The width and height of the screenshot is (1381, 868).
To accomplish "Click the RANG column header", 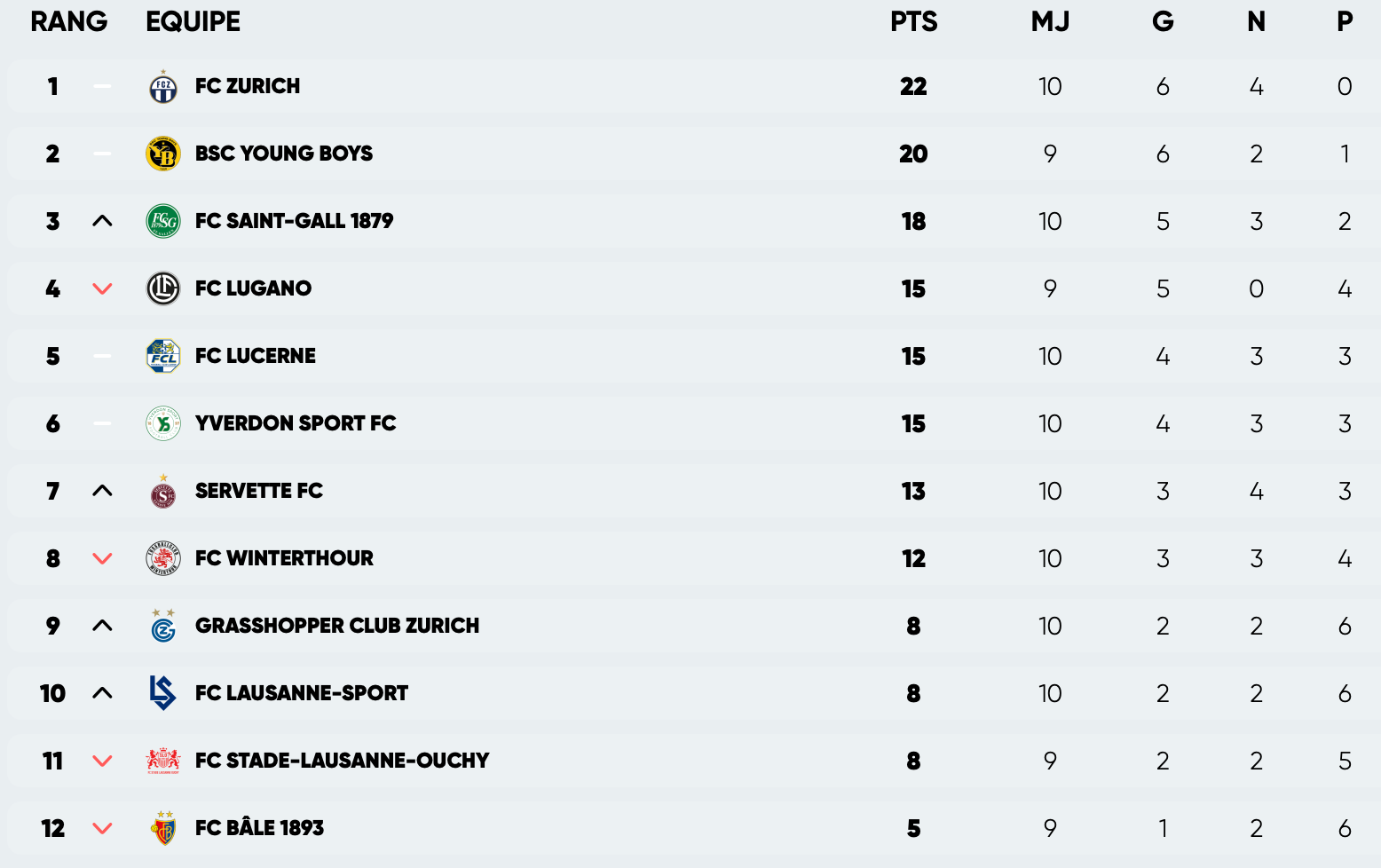I will click(x=68, y=21).
